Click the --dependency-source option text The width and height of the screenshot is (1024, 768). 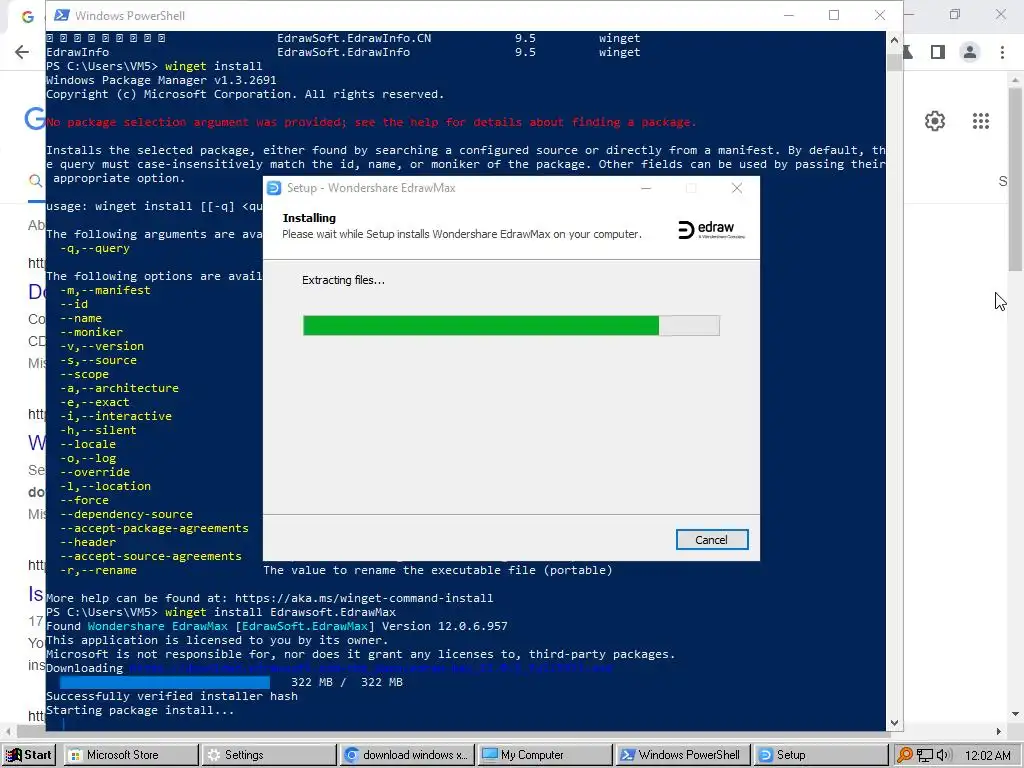(x=126, y=514)
